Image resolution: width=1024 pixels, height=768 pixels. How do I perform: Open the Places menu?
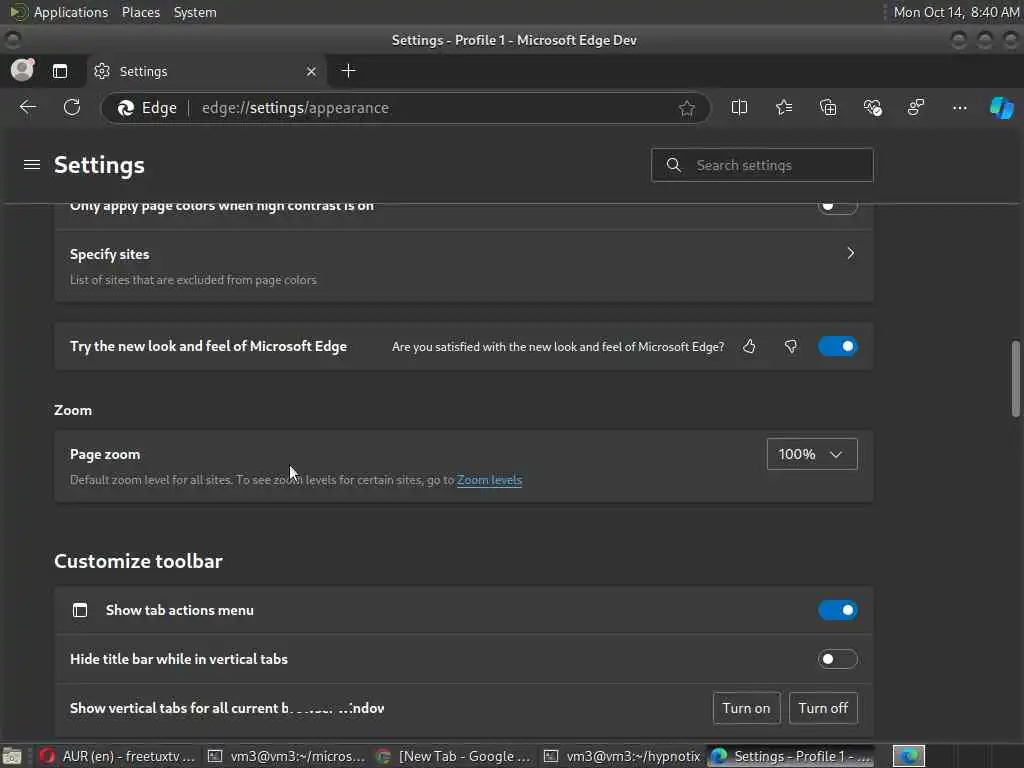(140, 12)
